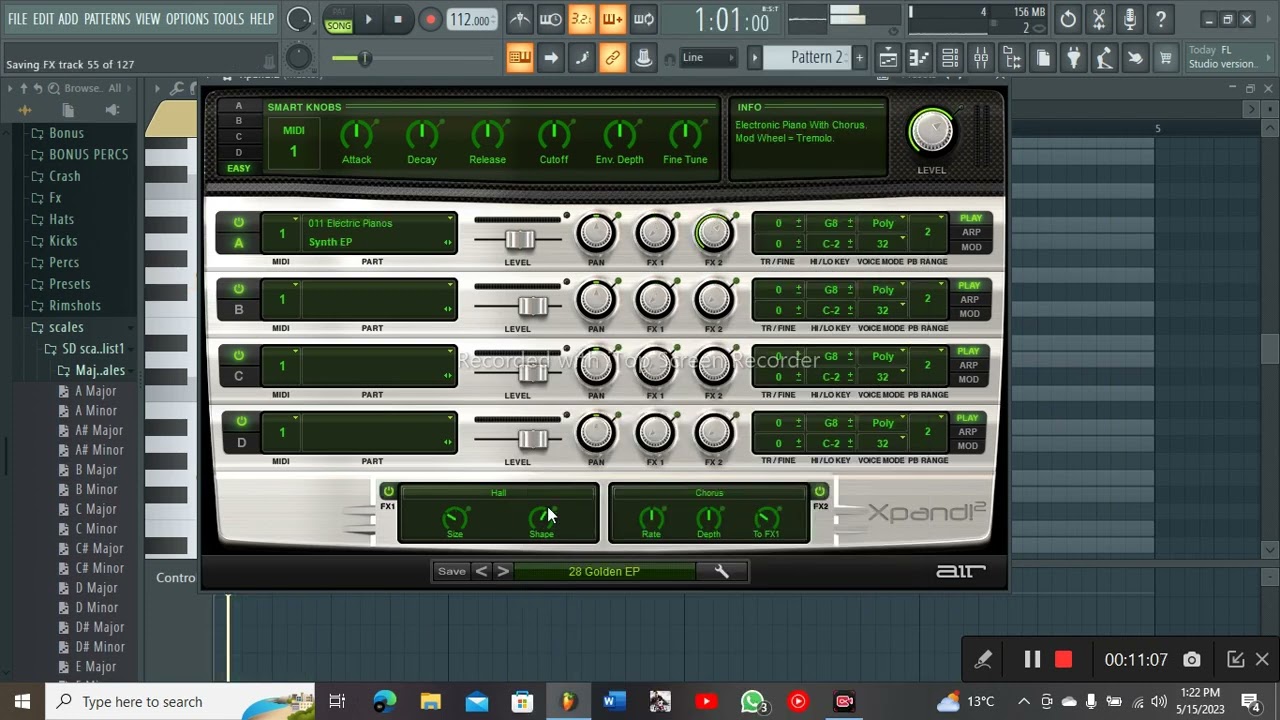The image size is (1280, 720).
Task: Open the Pattern 2 selector
Action: pyautogui.click(x=806, y=58)
